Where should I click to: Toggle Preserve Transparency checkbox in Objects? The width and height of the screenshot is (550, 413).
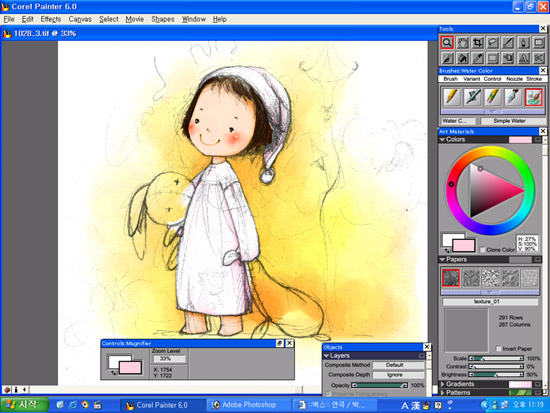(x=329, y=394)
